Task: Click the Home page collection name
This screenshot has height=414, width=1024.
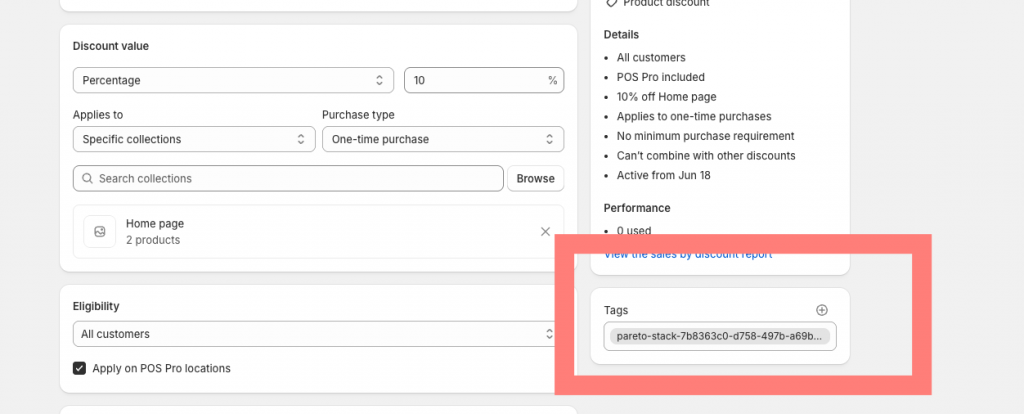Action: [155, 223]
